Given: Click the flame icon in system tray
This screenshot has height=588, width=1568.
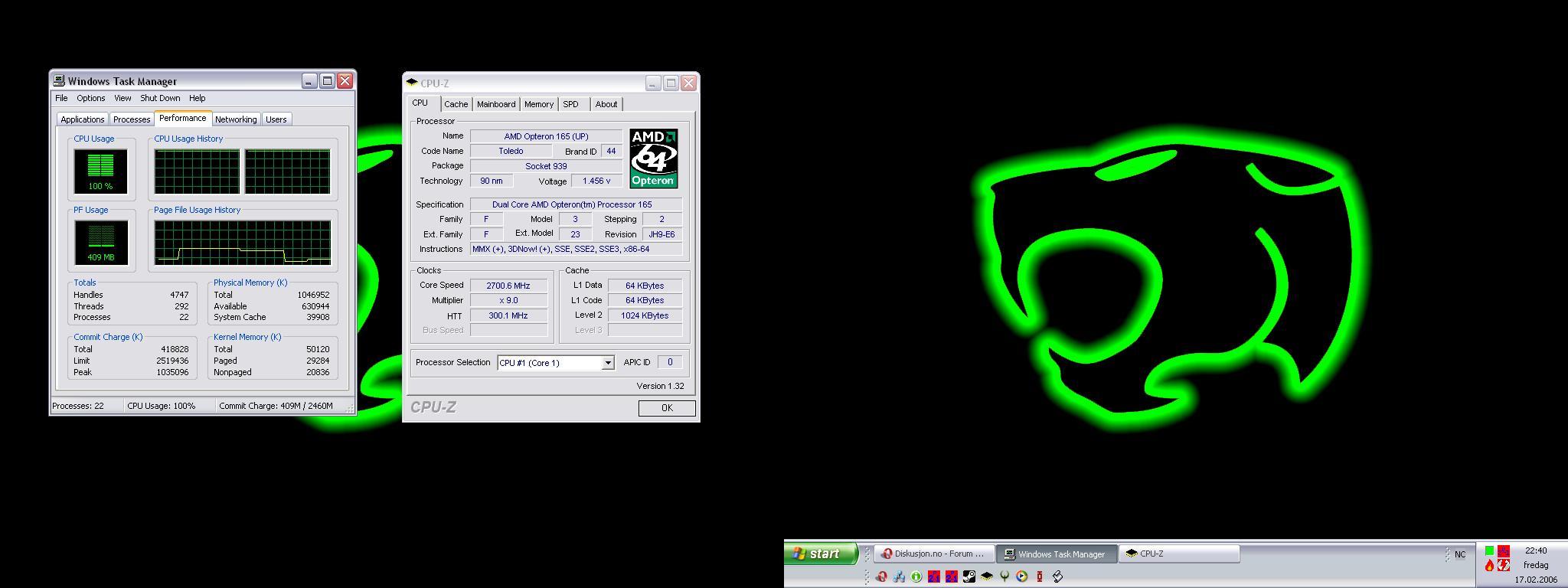Looking at the screenshot, I should coord(1489,565).
